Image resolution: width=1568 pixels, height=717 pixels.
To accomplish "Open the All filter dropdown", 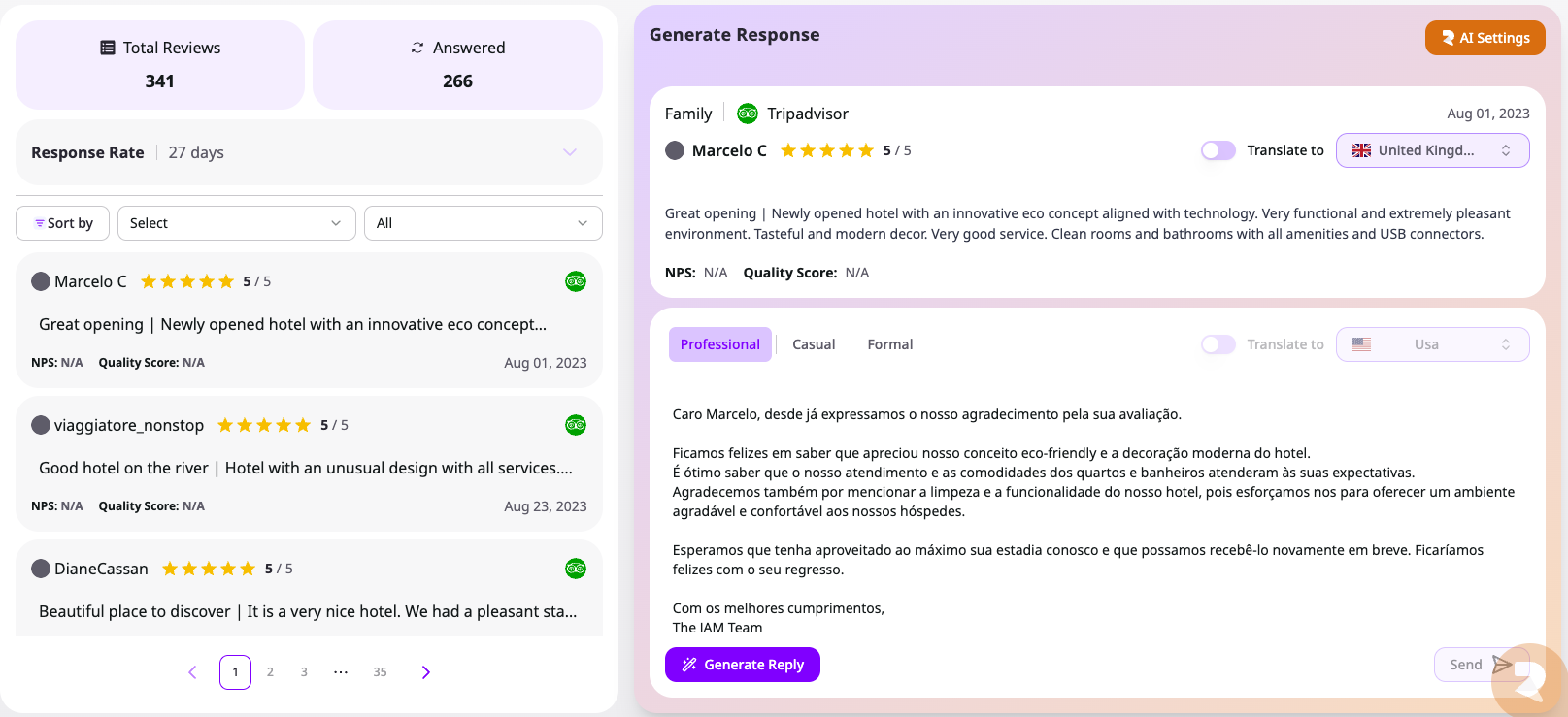I will tap(483, 223).
